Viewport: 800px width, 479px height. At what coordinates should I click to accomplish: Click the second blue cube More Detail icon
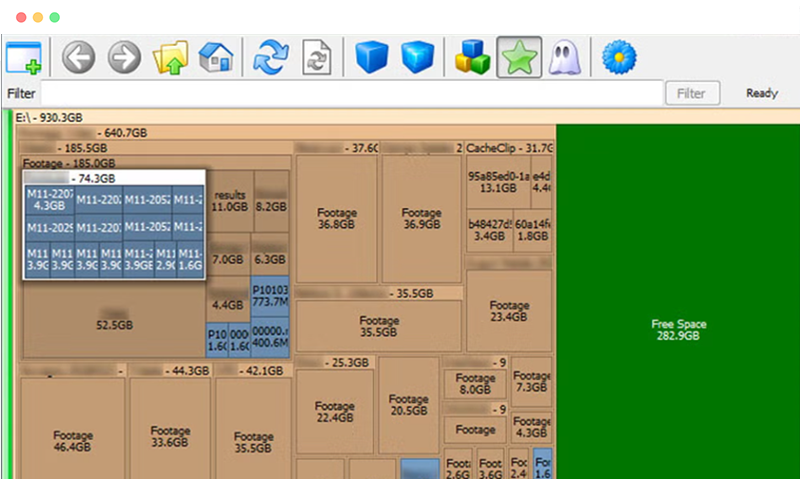tap(417, 58)
